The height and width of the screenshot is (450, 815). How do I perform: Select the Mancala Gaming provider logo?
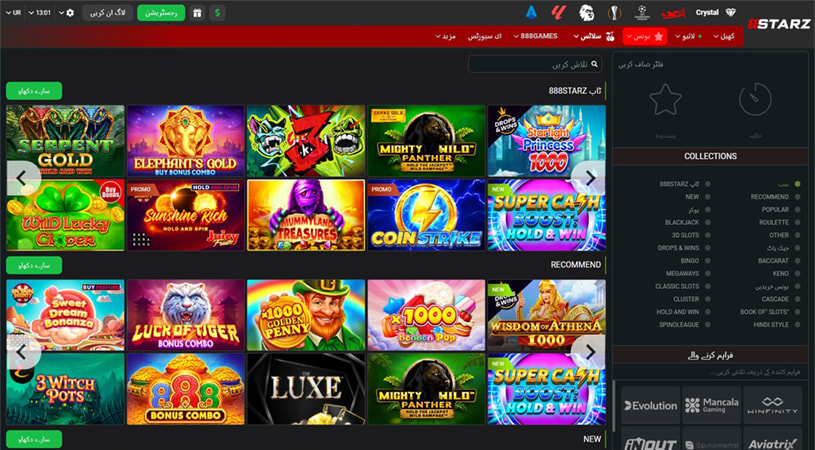point(712,405)
